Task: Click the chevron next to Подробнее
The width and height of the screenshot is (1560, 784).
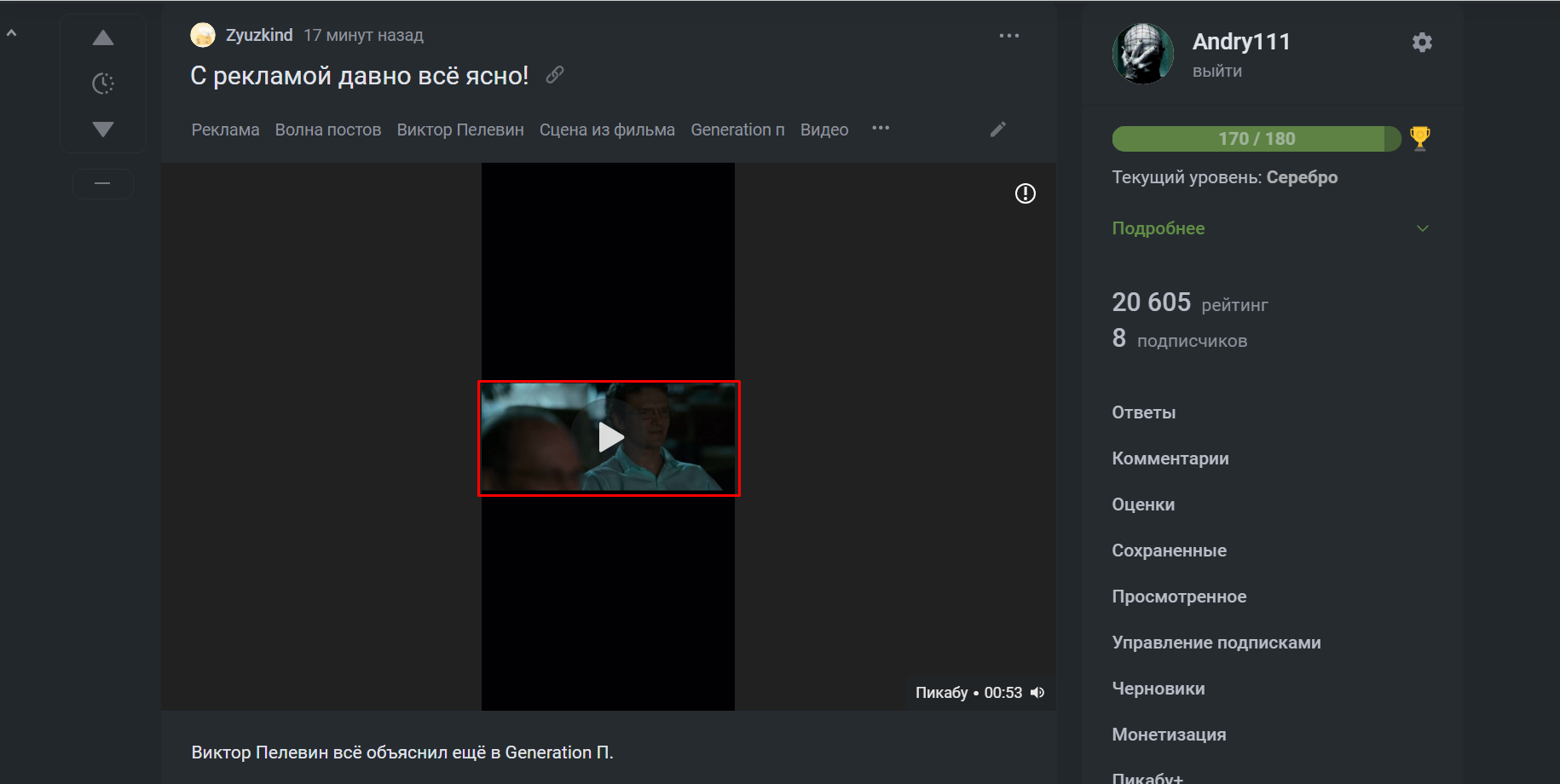Action: click(1422, 228)
